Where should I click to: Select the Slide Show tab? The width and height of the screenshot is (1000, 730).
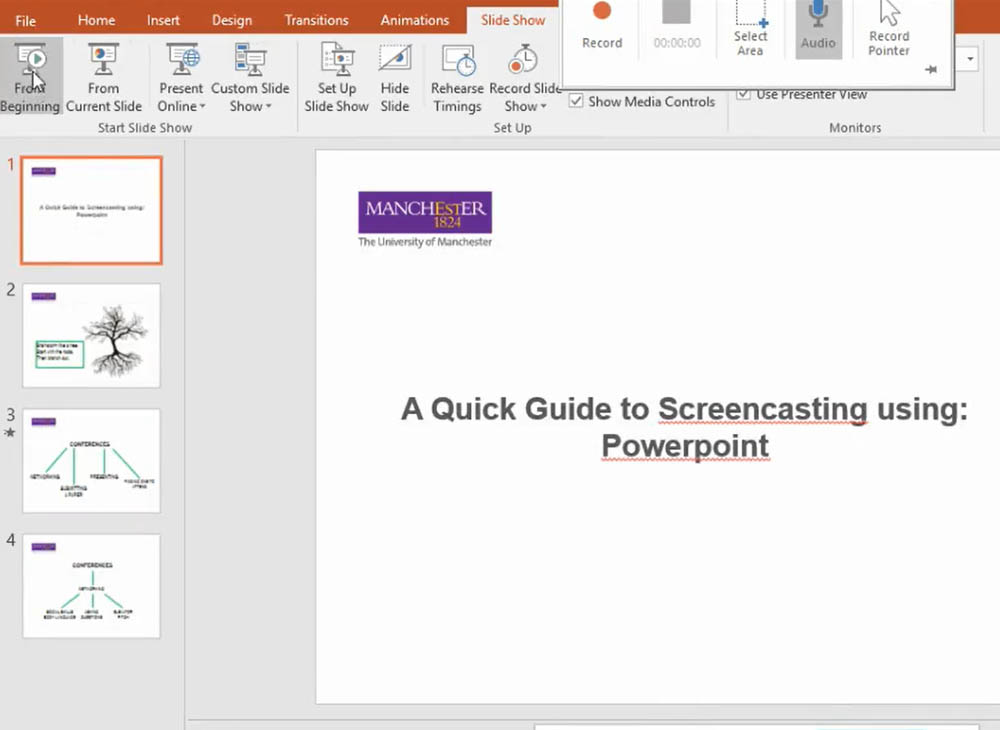pyautogui.click(x=513, y=20)
